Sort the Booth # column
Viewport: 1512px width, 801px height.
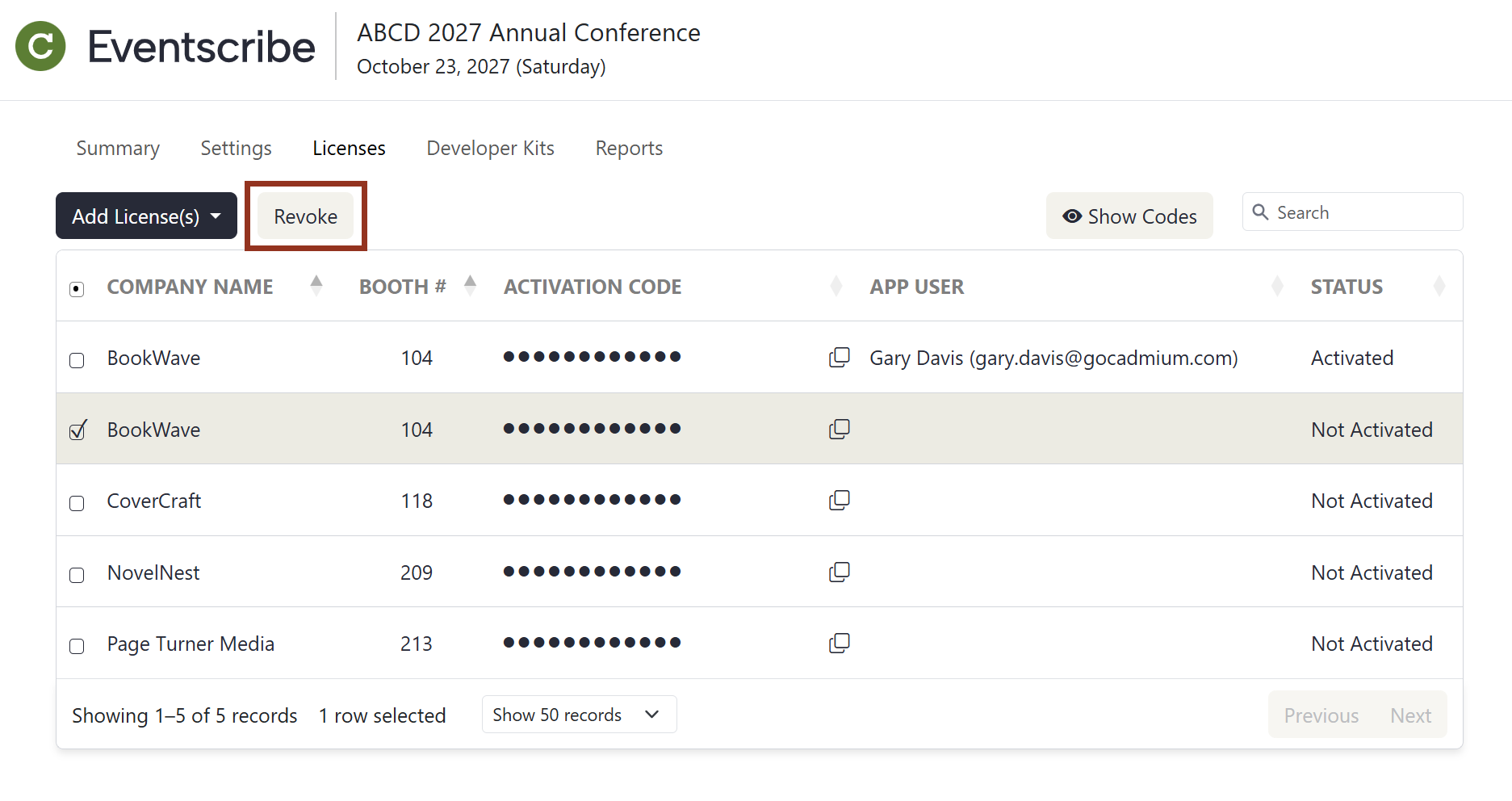point(469,285)
